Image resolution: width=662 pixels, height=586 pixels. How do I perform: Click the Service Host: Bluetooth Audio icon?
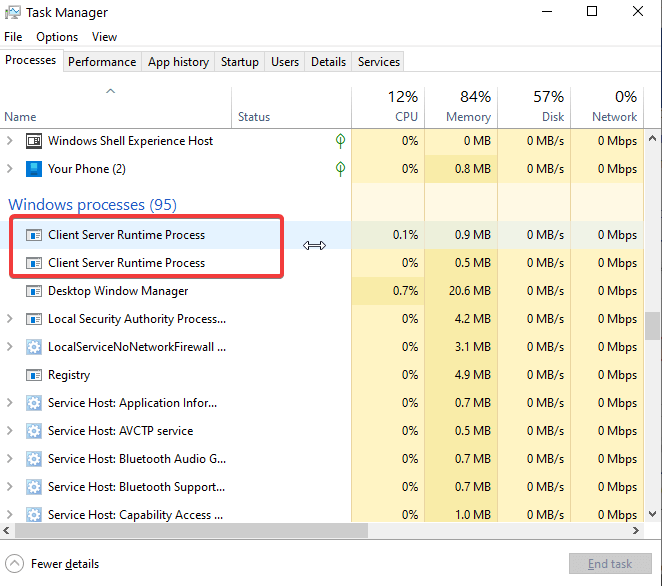(34, 459)
